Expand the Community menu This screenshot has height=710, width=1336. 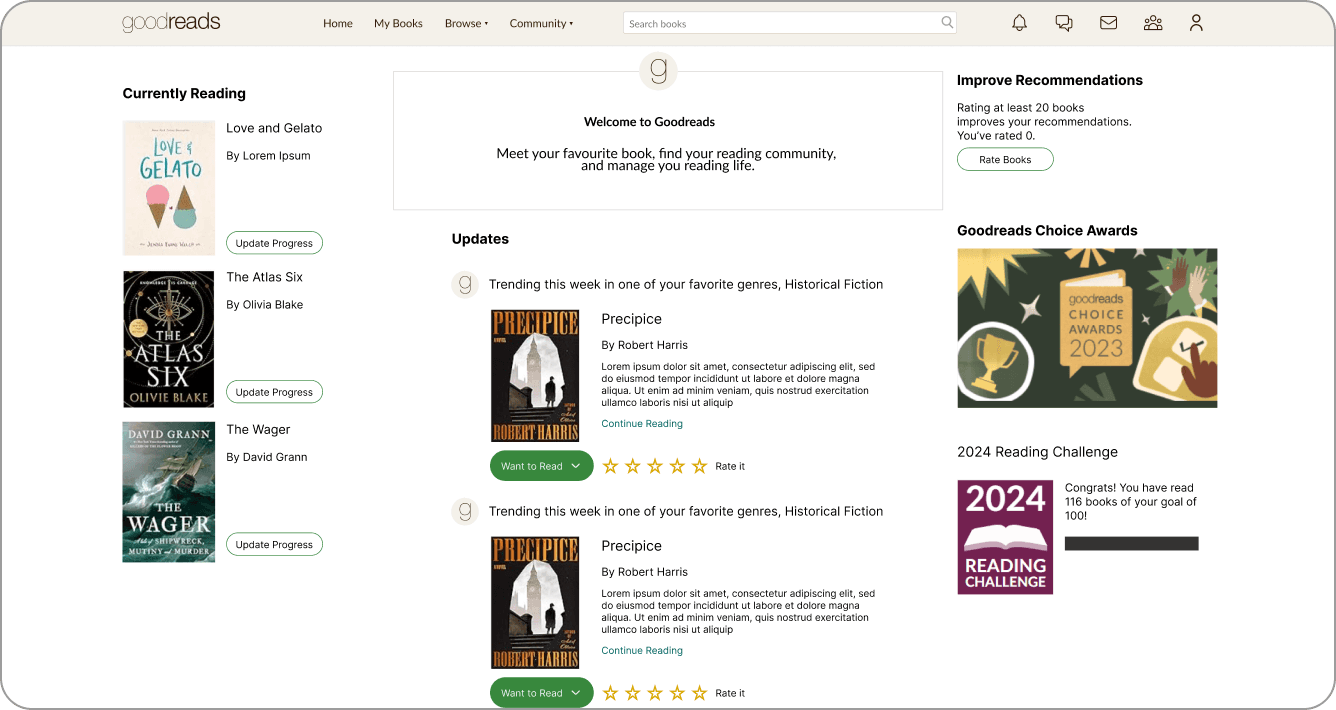[541, 23]
